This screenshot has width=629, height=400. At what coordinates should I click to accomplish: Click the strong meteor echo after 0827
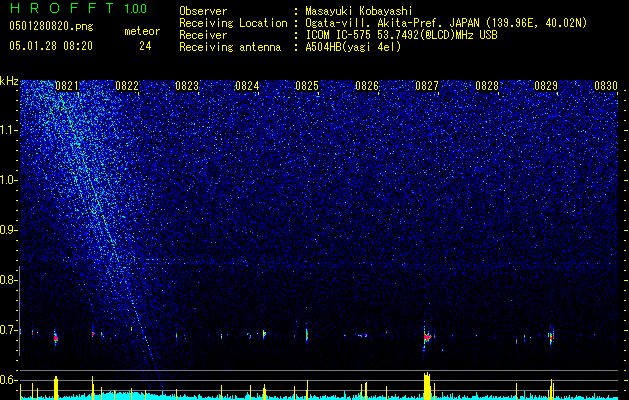click(x=428, y=337)
